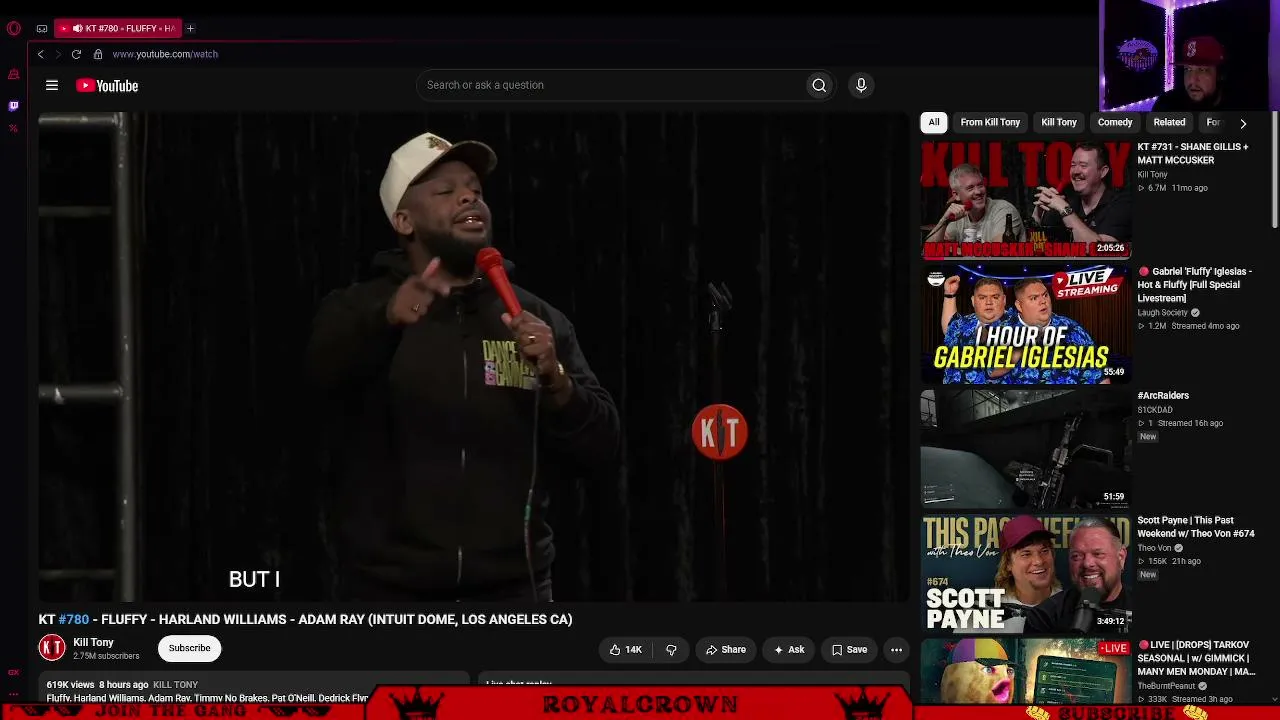Dislike the video with thumbs down
The image size is (1280, 720).
671,650
